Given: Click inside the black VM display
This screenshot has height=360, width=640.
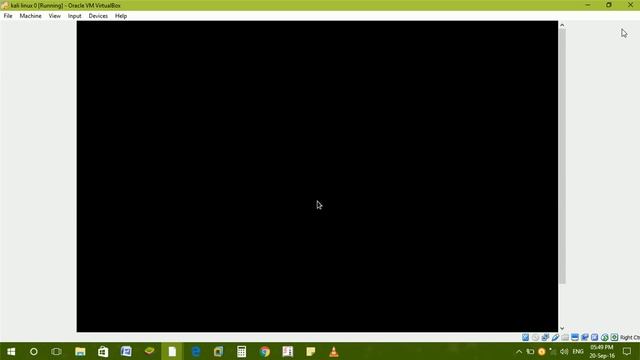Looking at the screenshot, I should click(317, 176).
